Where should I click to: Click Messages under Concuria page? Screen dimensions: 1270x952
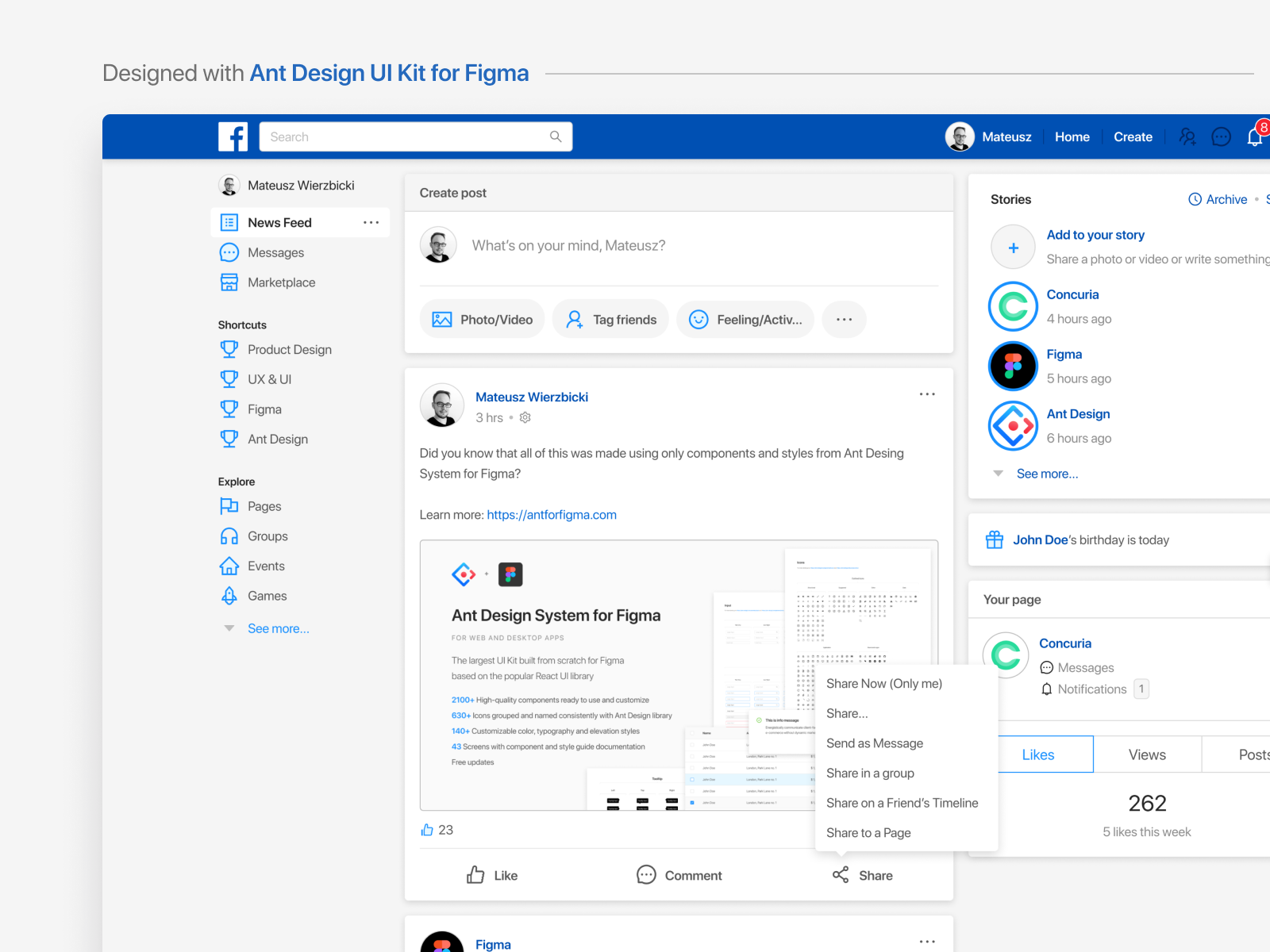tap(1077, 668)
